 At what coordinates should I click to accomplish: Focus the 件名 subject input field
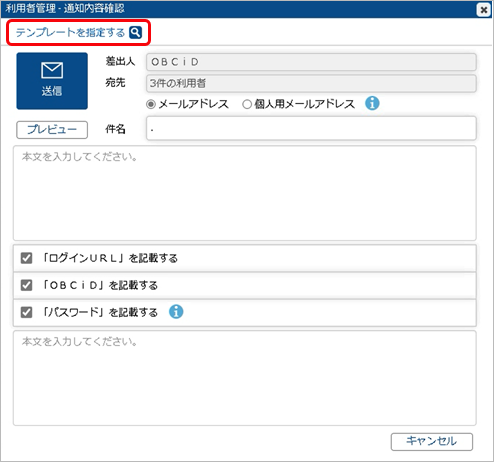click(311, 128)
